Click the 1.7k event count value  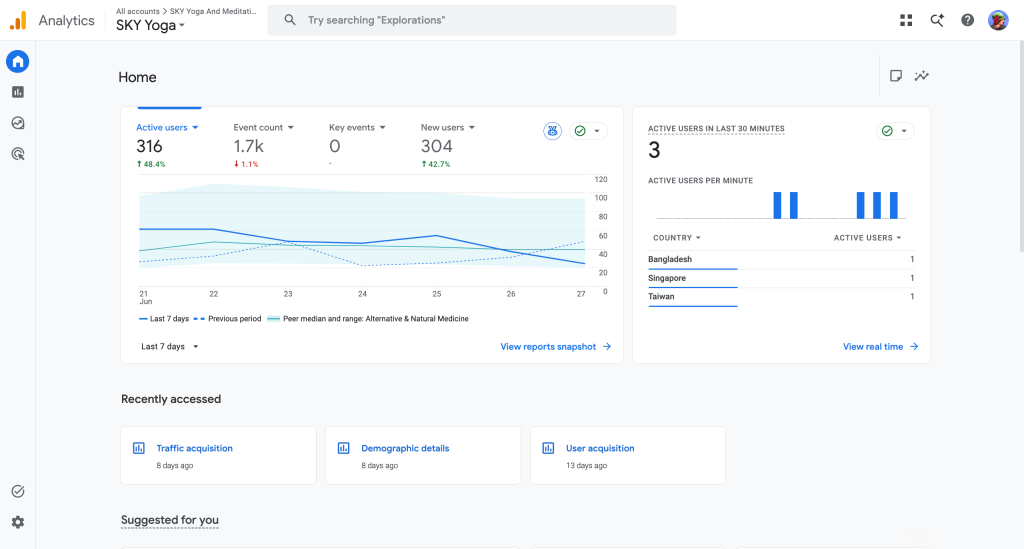(249, 146)
